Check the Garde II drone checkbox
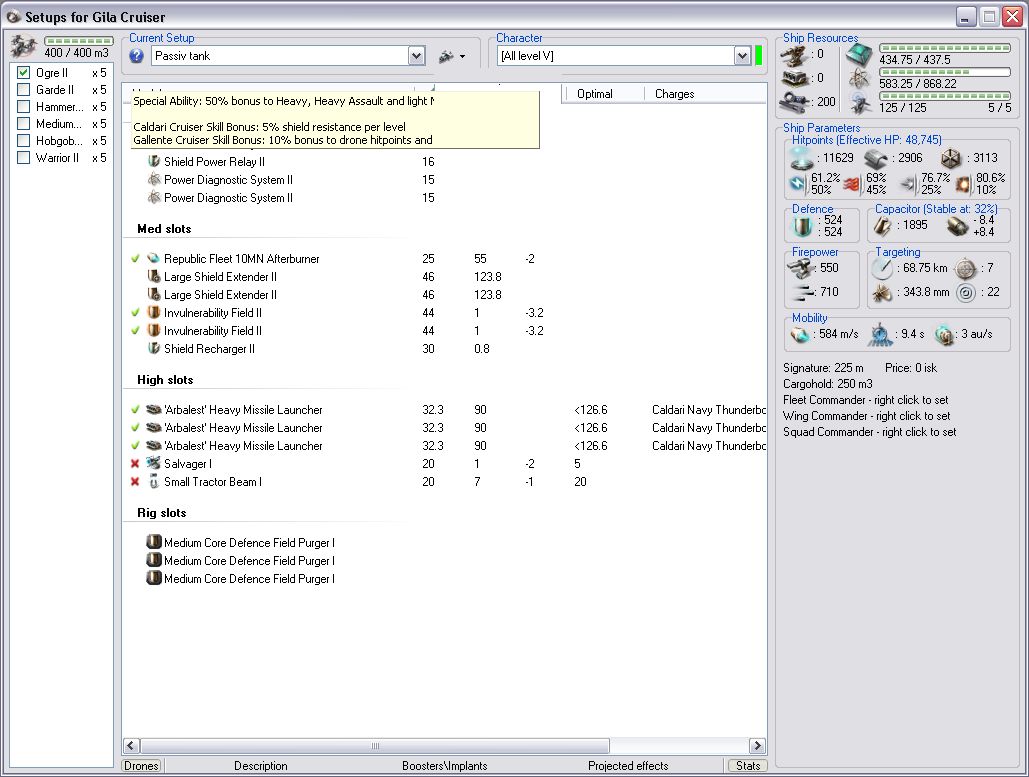 point(24,90)
